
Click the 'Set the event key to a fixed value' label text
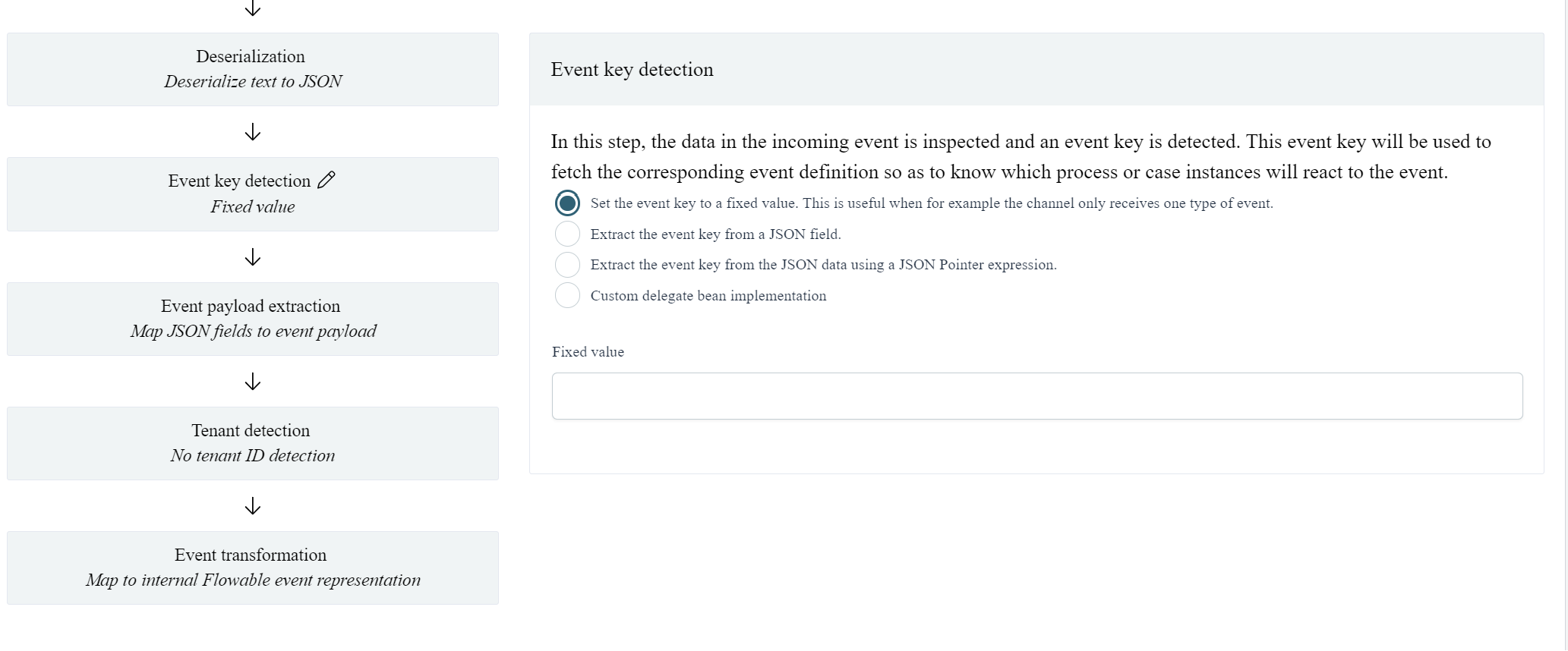(x=931, y=203)
